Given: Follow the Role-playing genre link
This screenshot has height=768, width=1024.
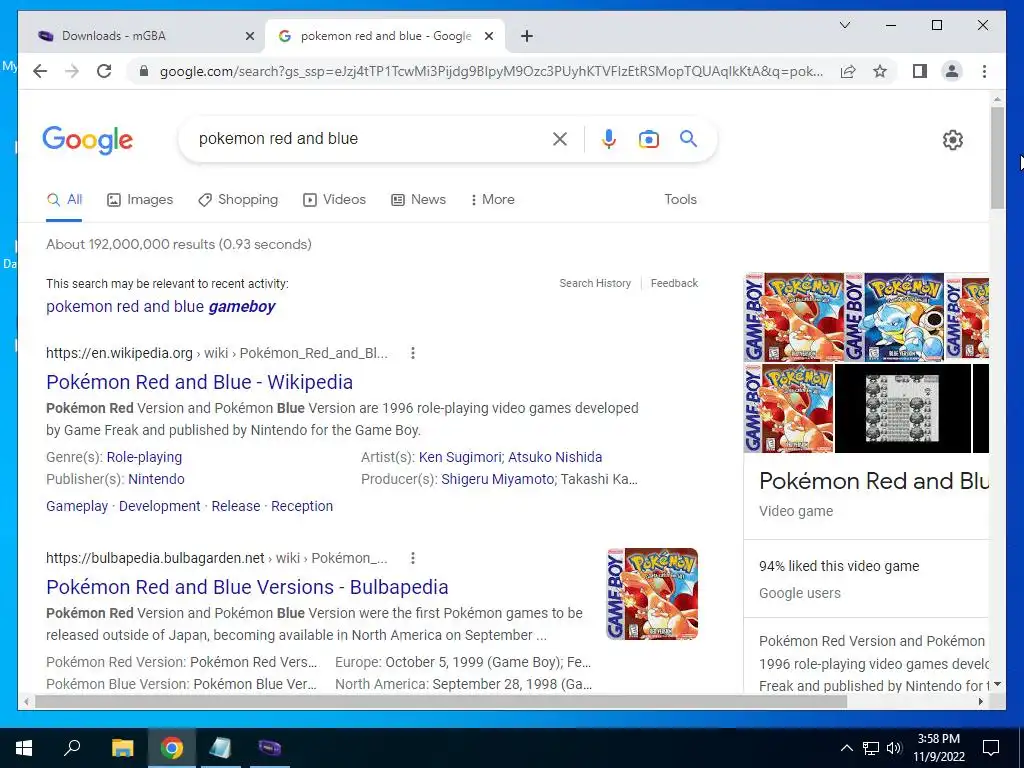Looking at the screenshot, I should pos(144,457).
